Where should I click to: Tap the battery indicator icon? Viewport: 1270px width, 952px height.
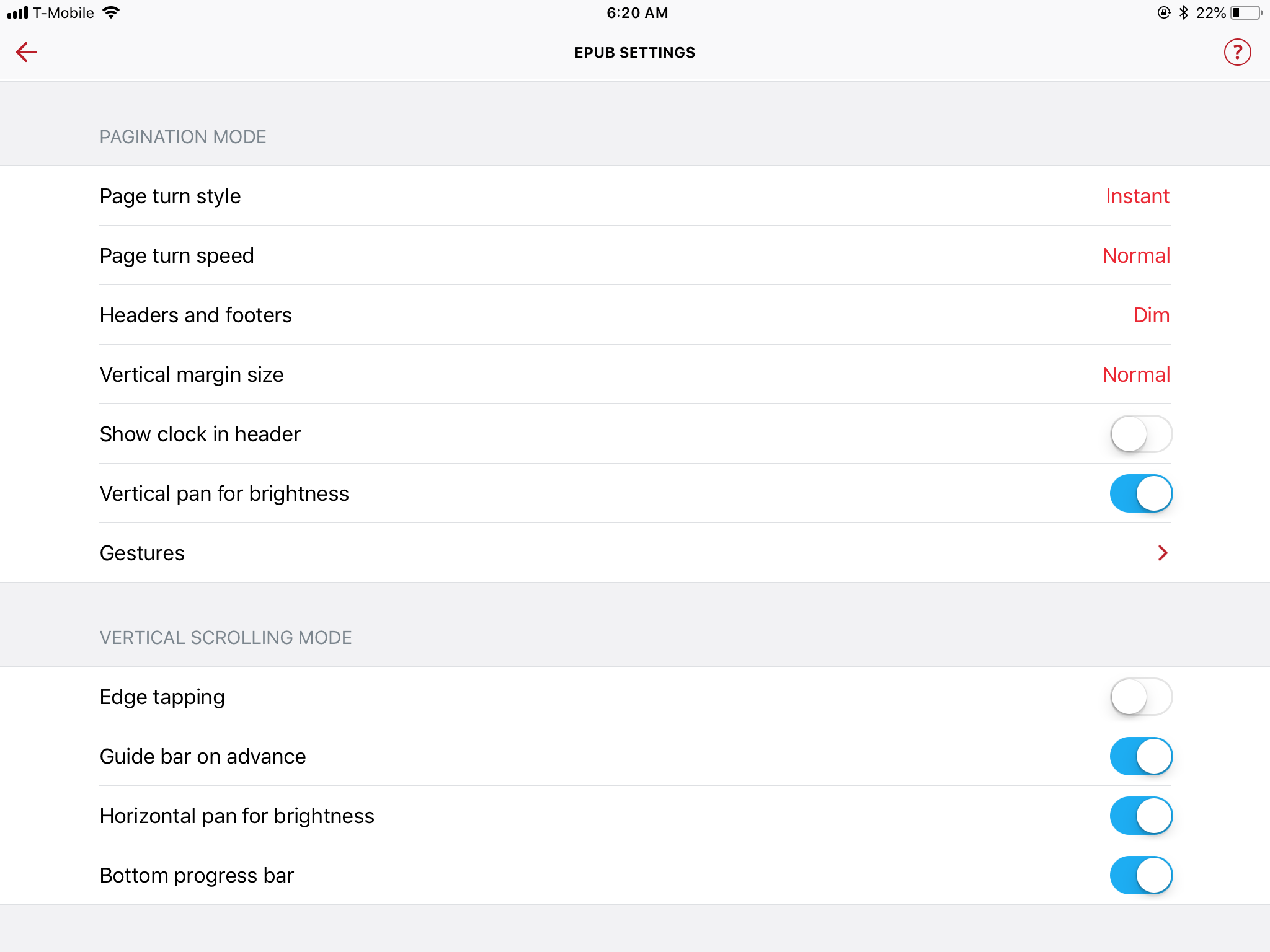coord(1246,12)
